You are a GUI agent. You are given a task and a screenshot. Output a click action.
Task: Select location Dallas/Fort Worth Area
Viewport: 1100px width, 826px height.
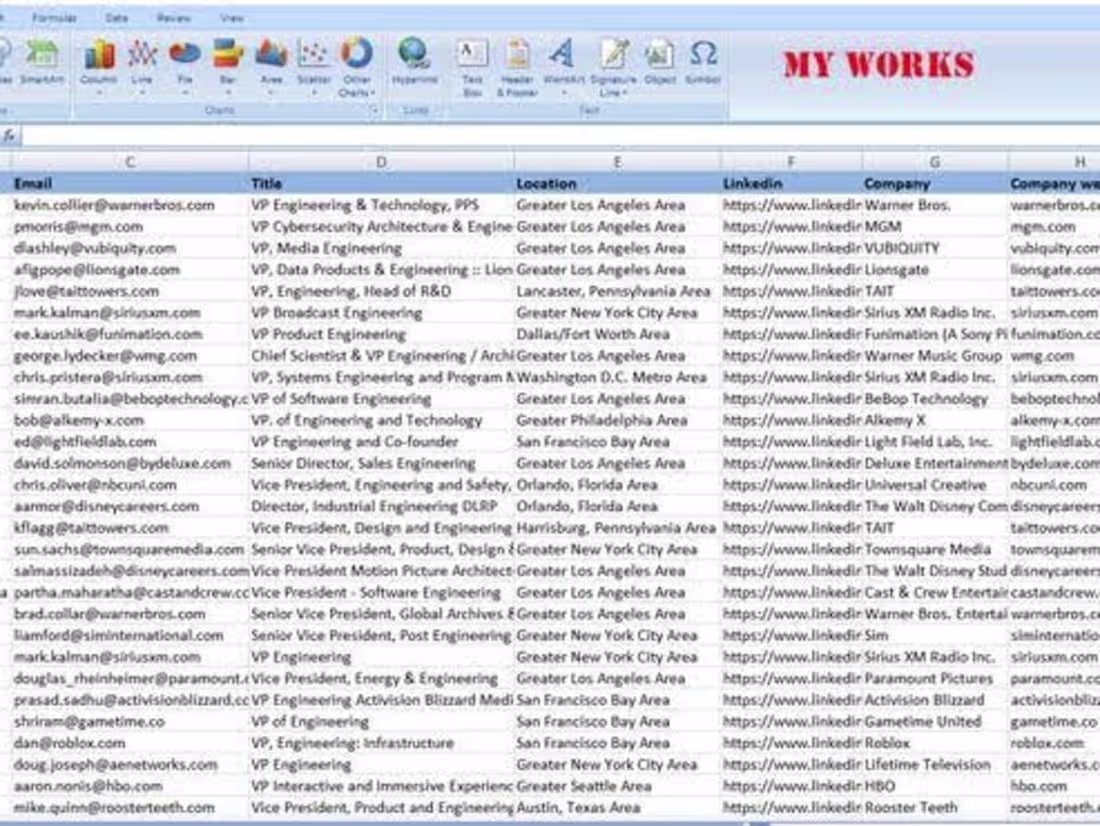coord(617,334)
